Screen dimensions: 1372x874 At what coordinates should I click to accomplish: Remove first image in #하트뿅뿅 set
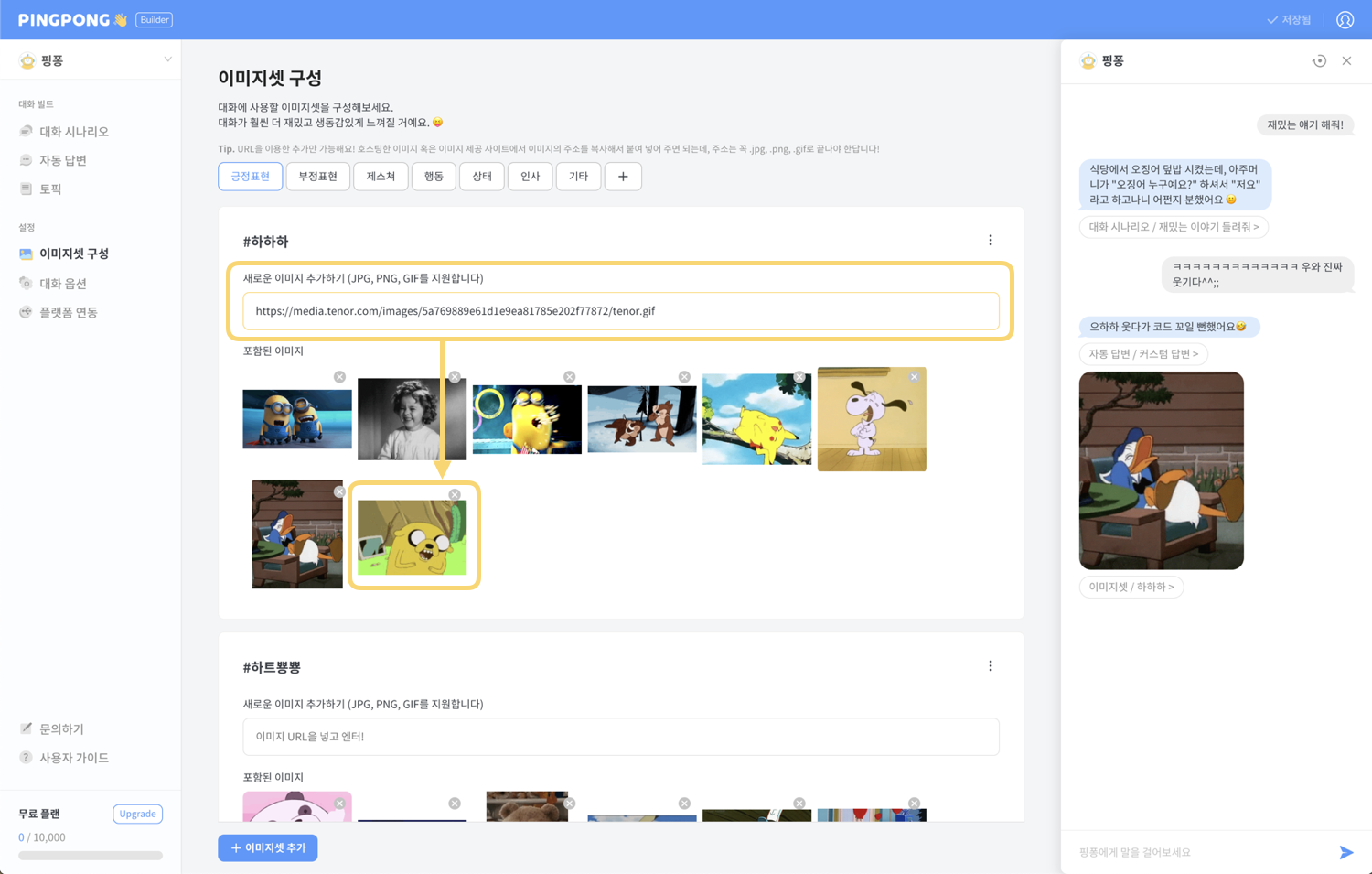pyautogui.click(x=339, y=804)
